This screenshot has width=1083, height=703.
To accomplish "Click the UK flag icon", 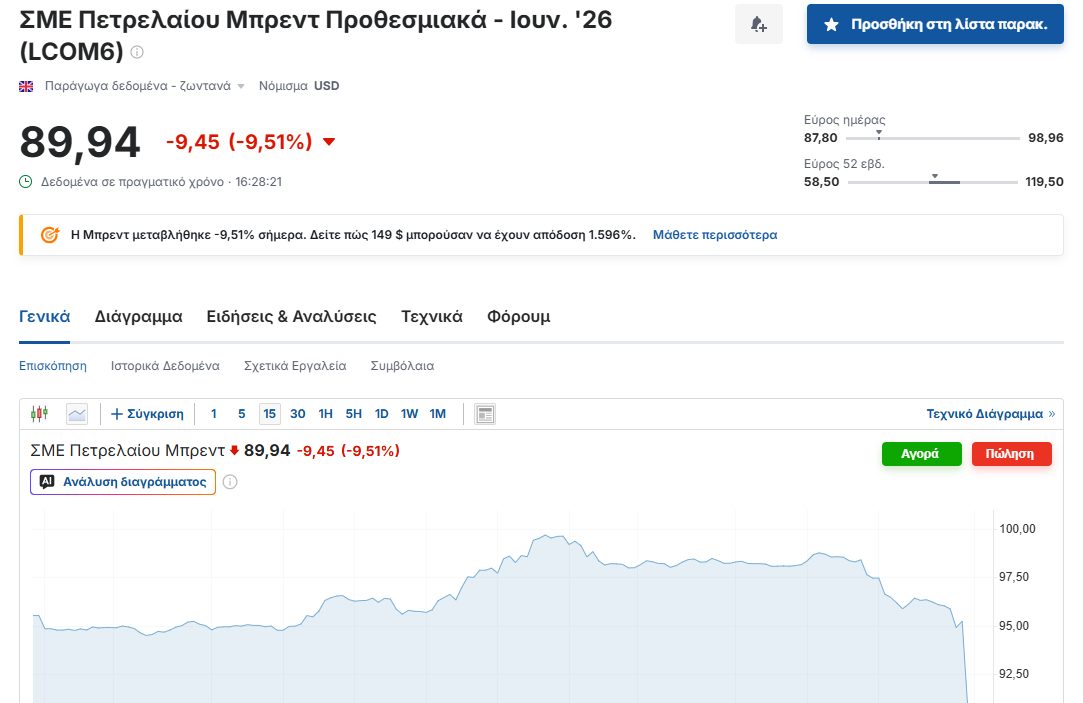I will point(27,86).
